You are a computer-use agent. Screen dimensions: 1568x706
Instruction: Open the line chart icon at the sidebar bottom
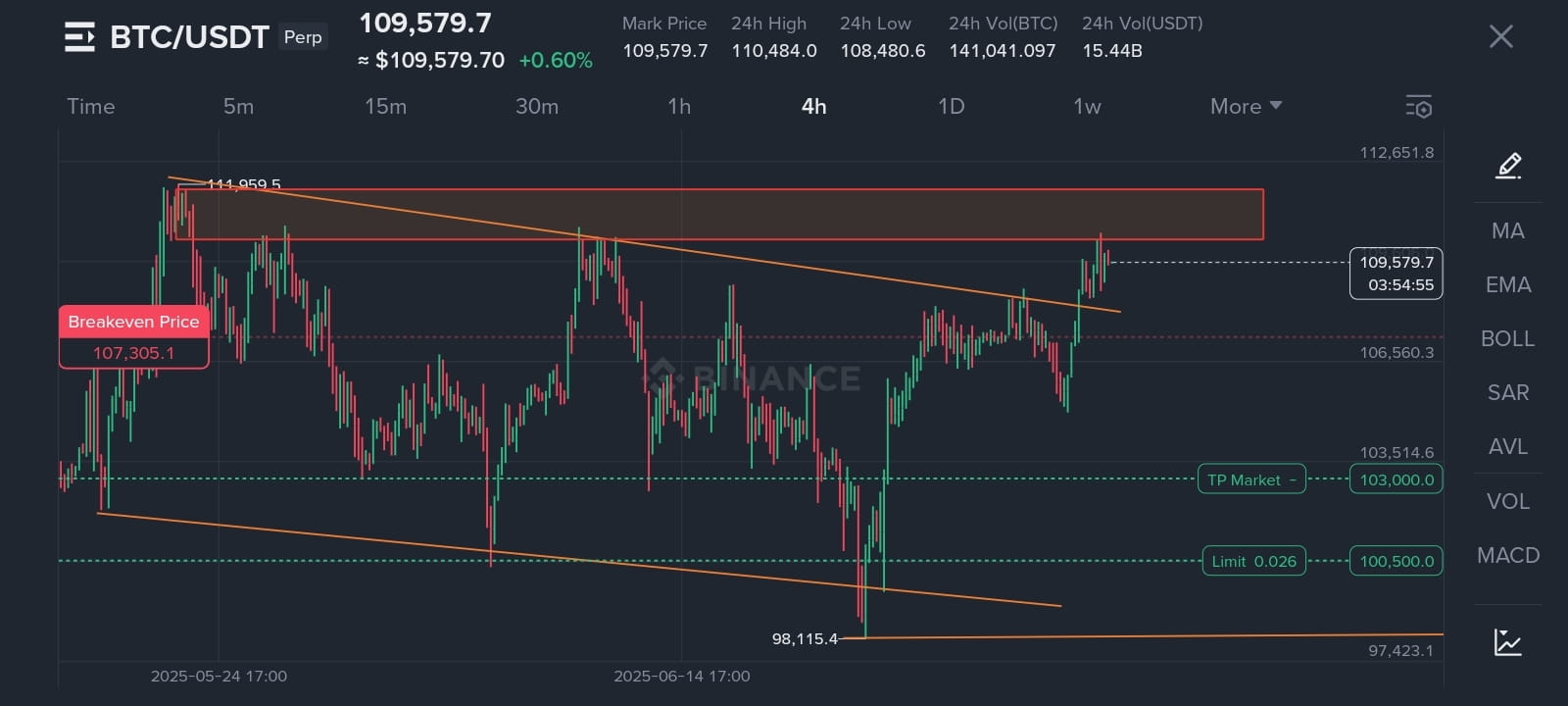pos(1507,642)
